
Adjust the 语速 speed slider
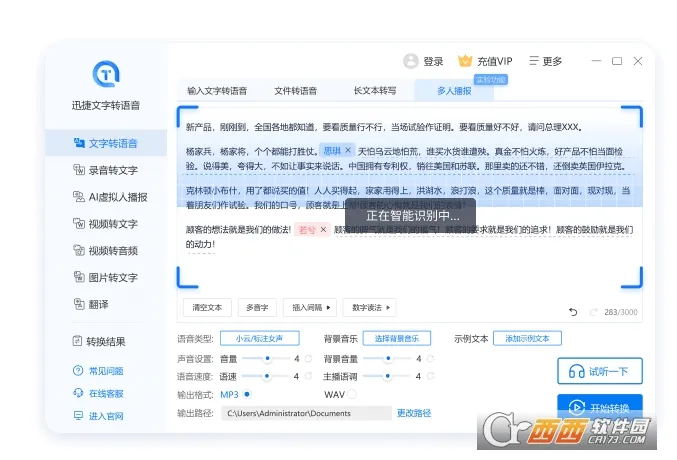click(265, 376)
